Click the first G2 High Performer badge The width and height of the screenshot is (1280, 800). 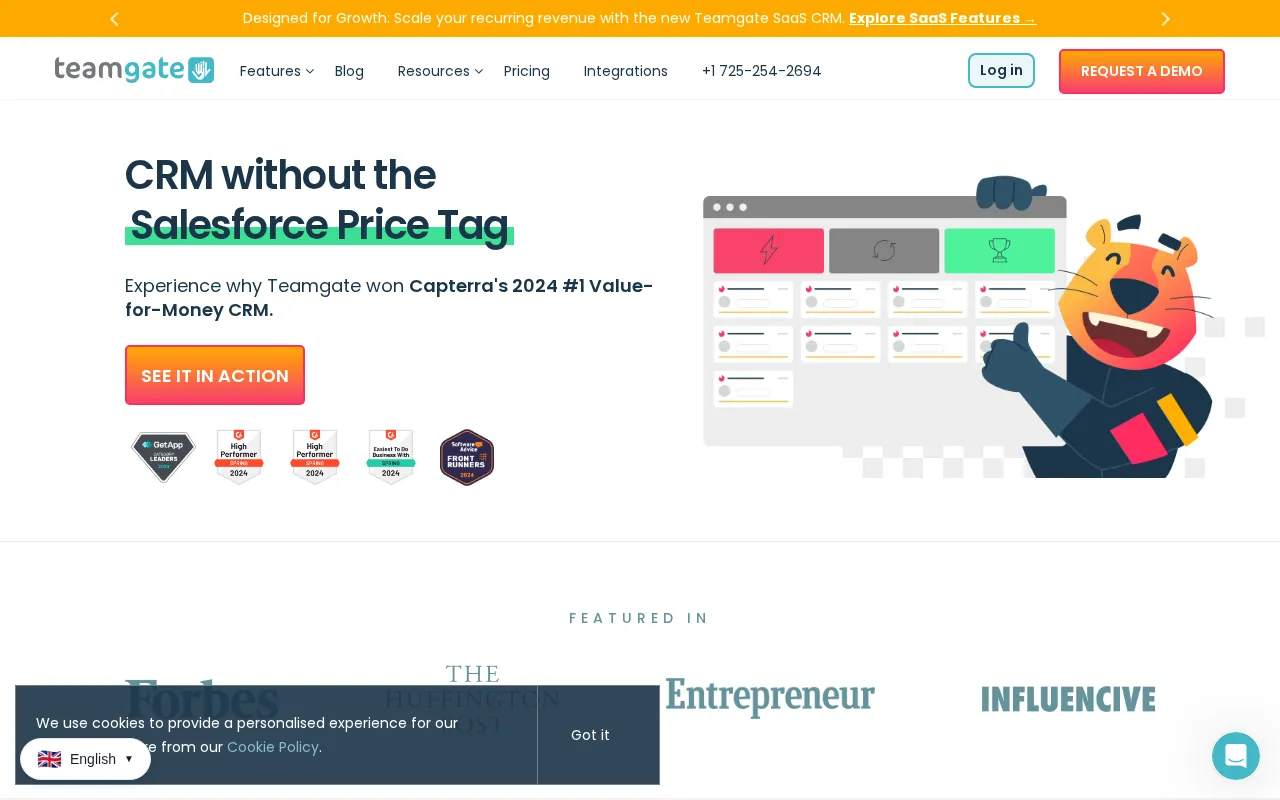point(239,457)
